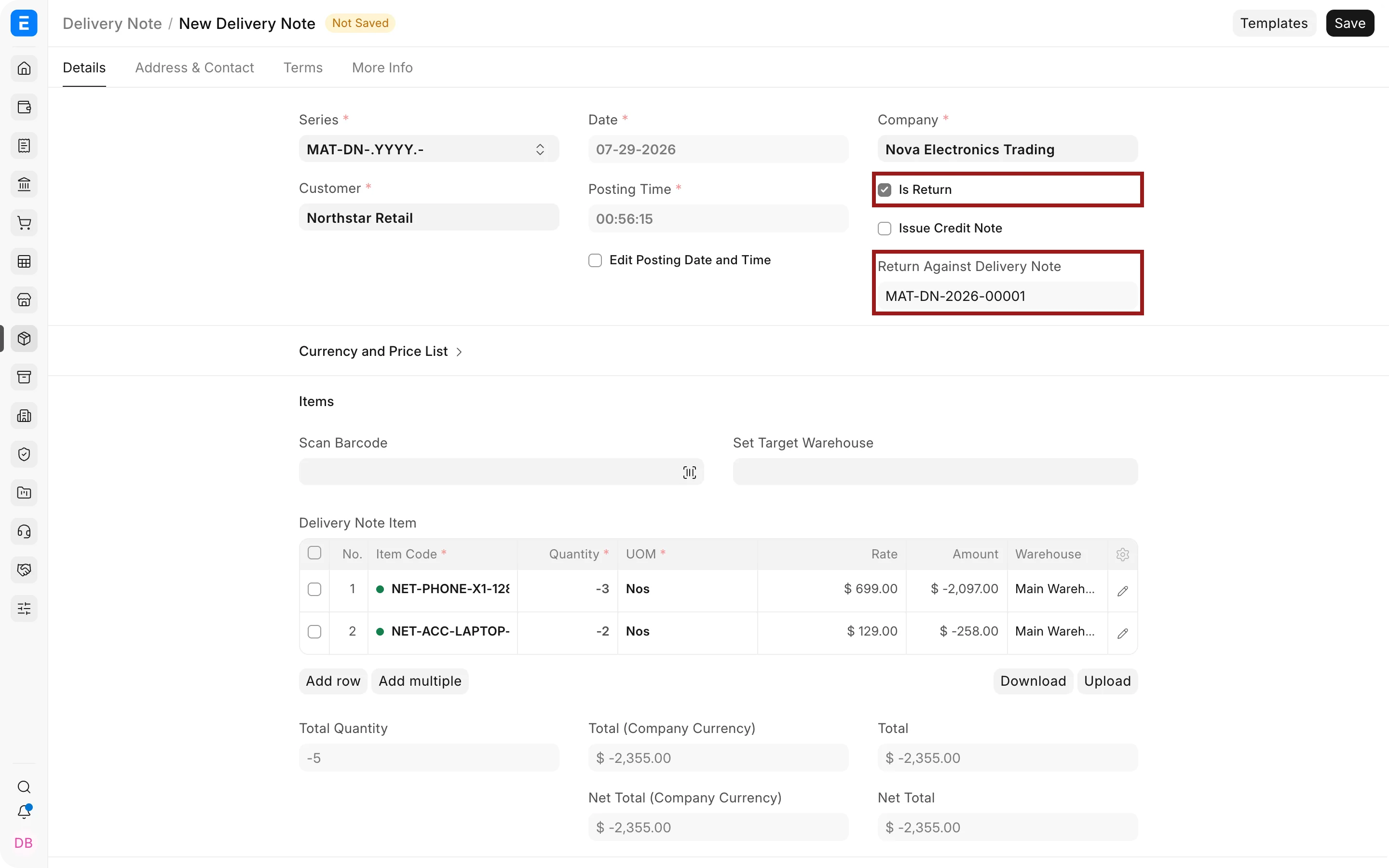Open the Home icon in sidebar
Viewport: 1389px width, 868px height.
(24, 68)
